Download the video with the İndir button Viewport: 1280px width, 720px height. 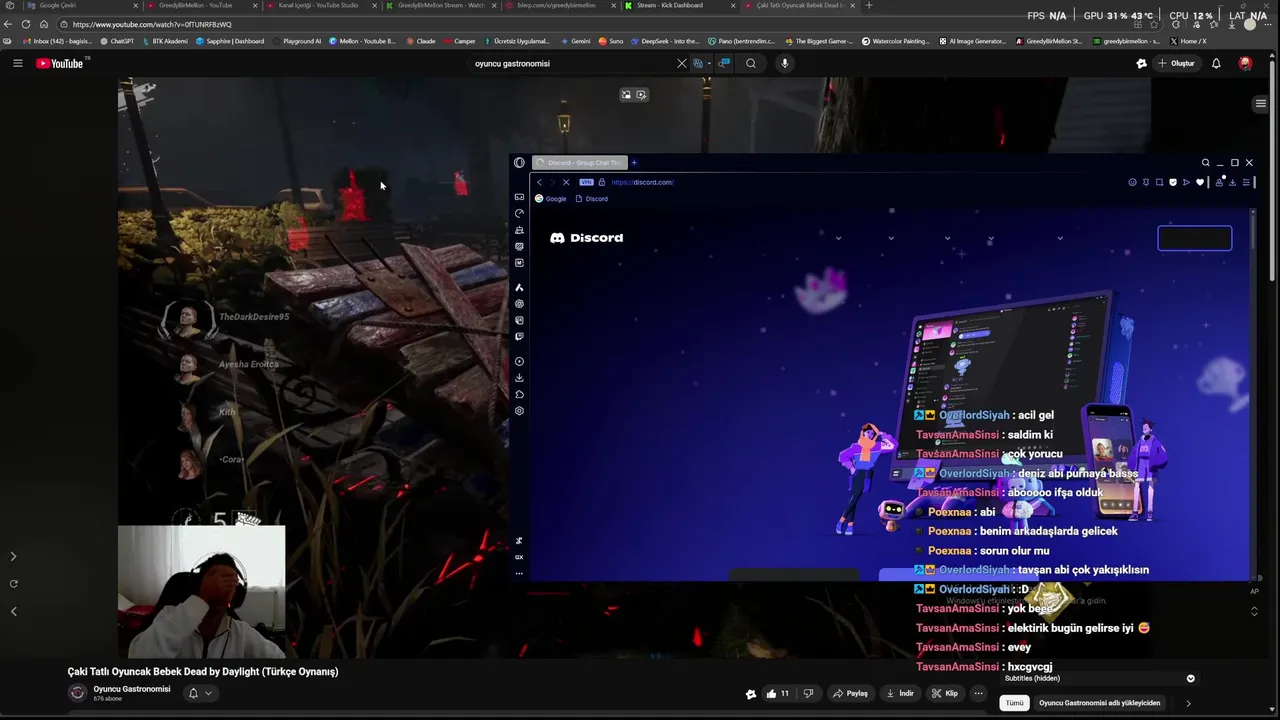tap(901, 693)
